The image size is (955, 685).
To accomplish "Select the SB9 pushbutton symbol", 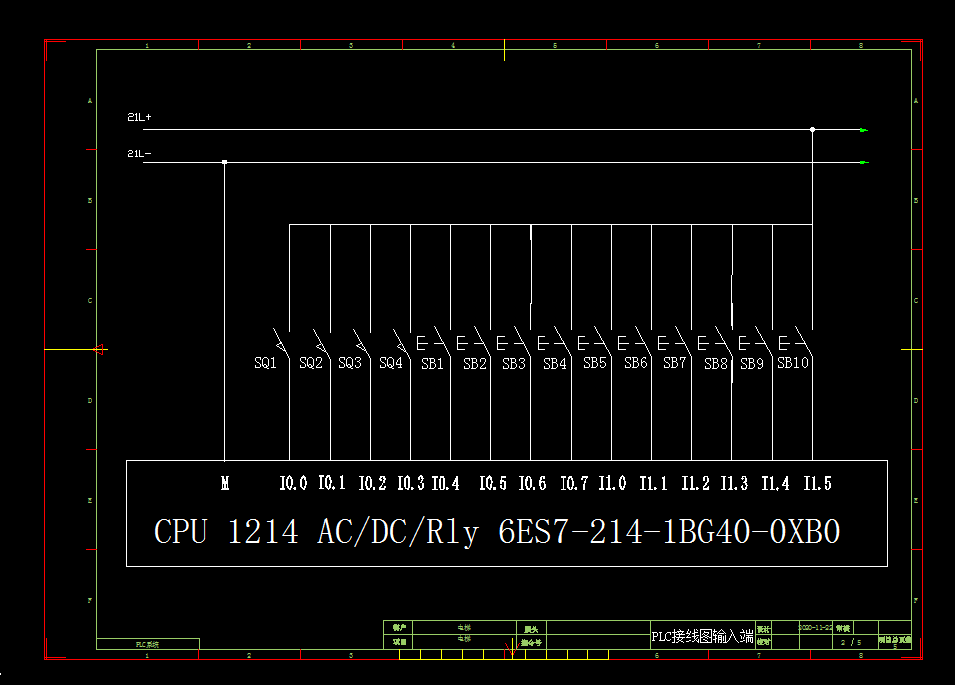I will 756,342.
